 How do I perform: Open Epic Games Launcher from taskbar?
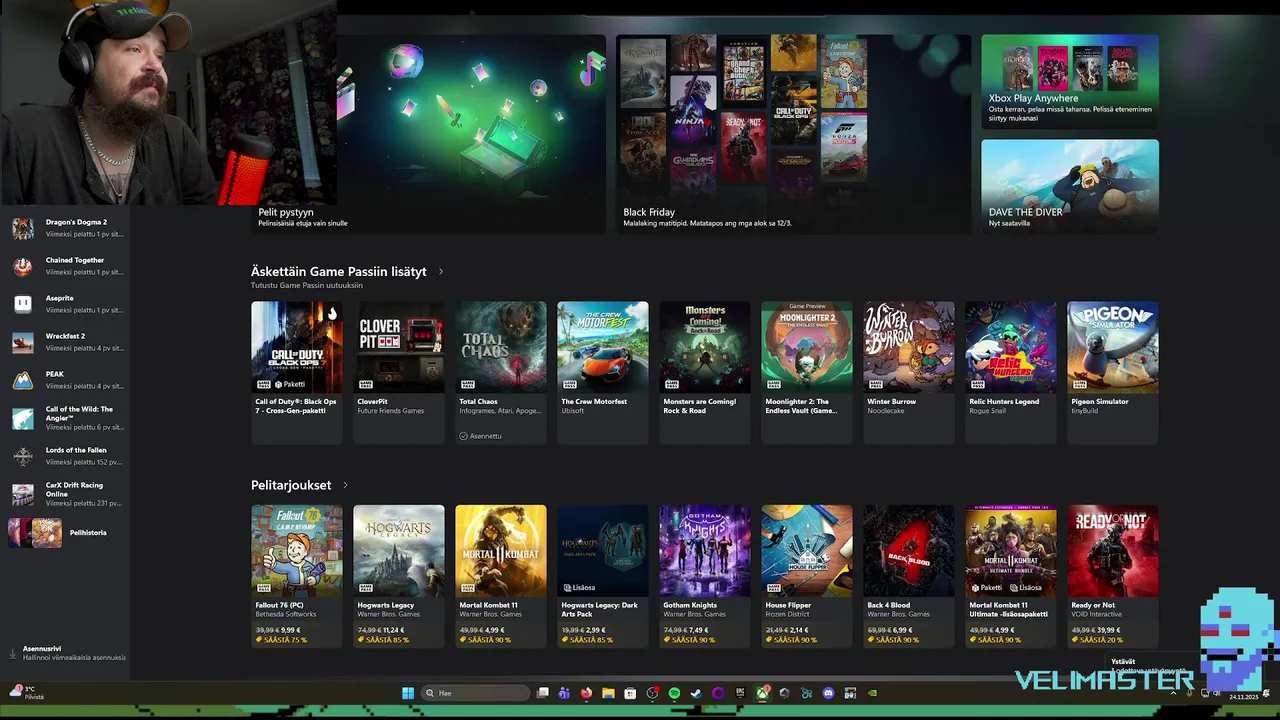pyautogui.click(x=740, y=693)
